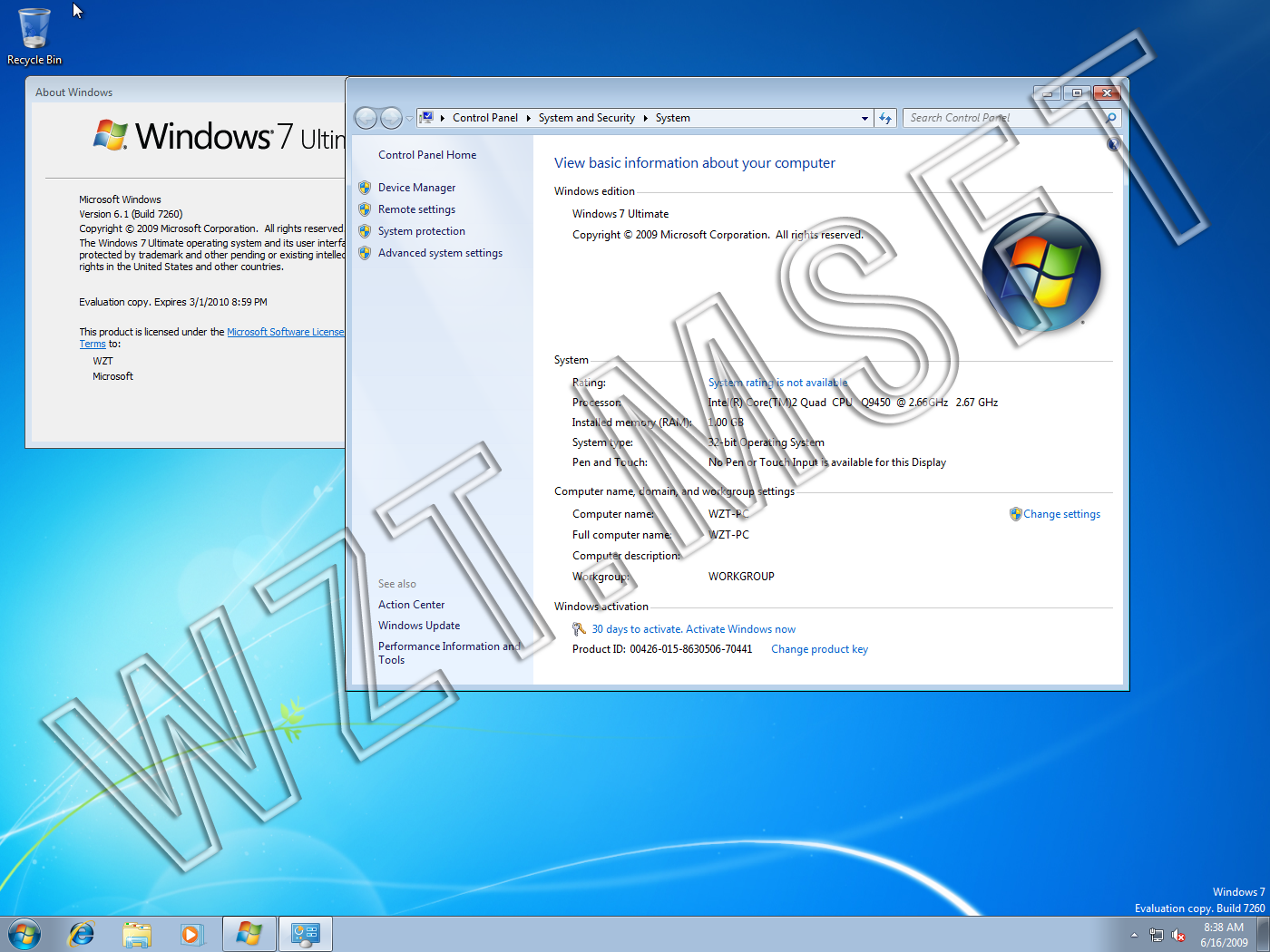Image resolution: width=1270 pixels, height=952 pixels.
Task: Click the Change product key link
Action: pyautogui.click(x=819, y=649)
